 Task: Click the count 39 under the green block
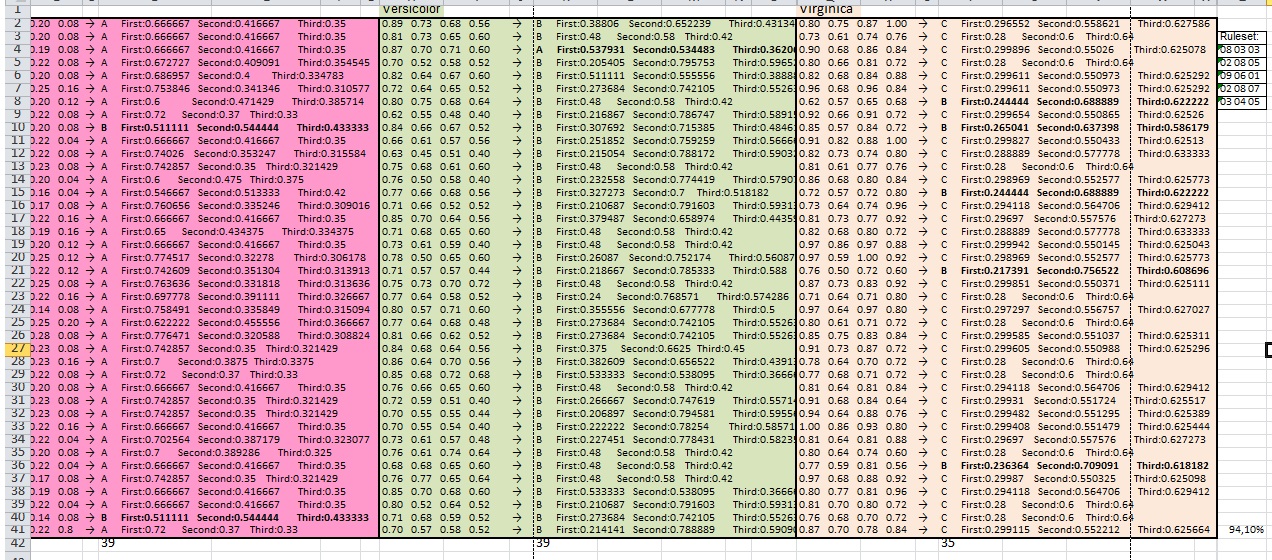point(544,543)
